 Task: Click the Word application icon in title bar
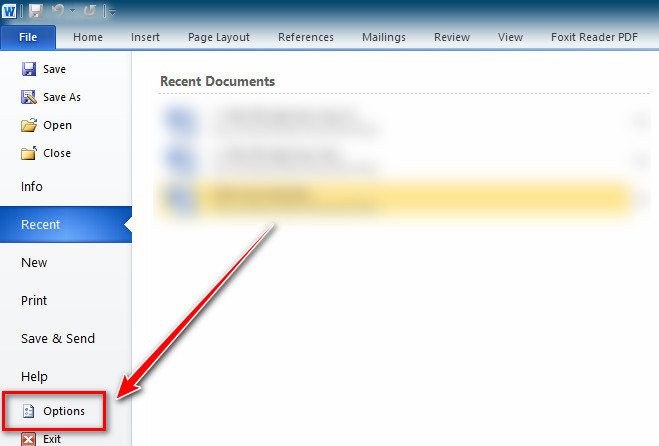point(9,11)
